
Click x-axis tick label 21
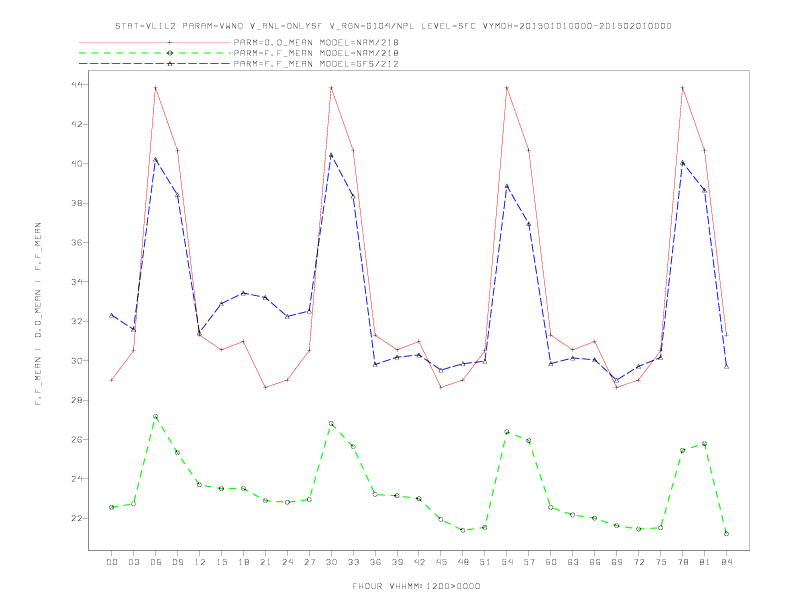tap(265, 562)
